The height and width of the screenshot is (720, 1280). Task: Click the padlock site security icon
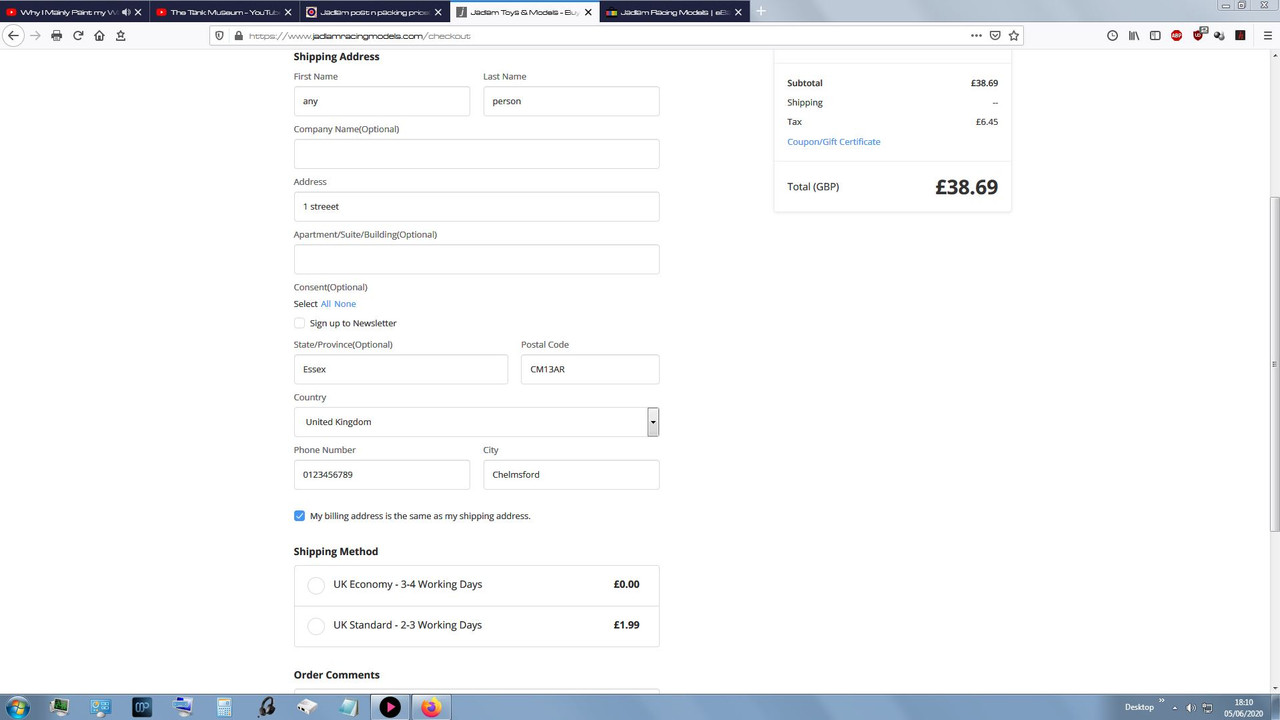[x=238, y=35]
